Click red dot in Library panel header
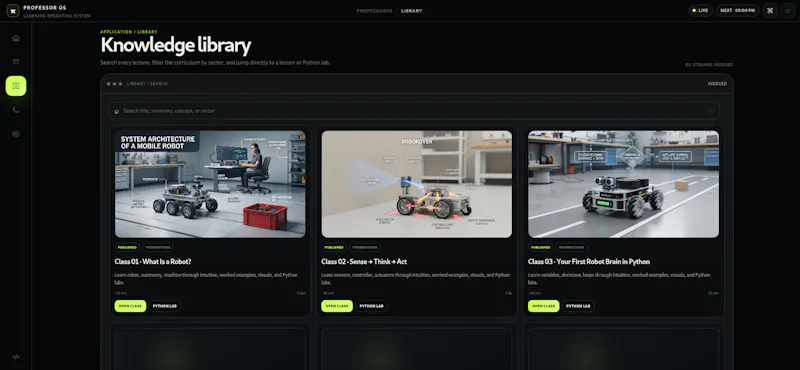Viewport: 800px width, 370px height. click(109, 84)
